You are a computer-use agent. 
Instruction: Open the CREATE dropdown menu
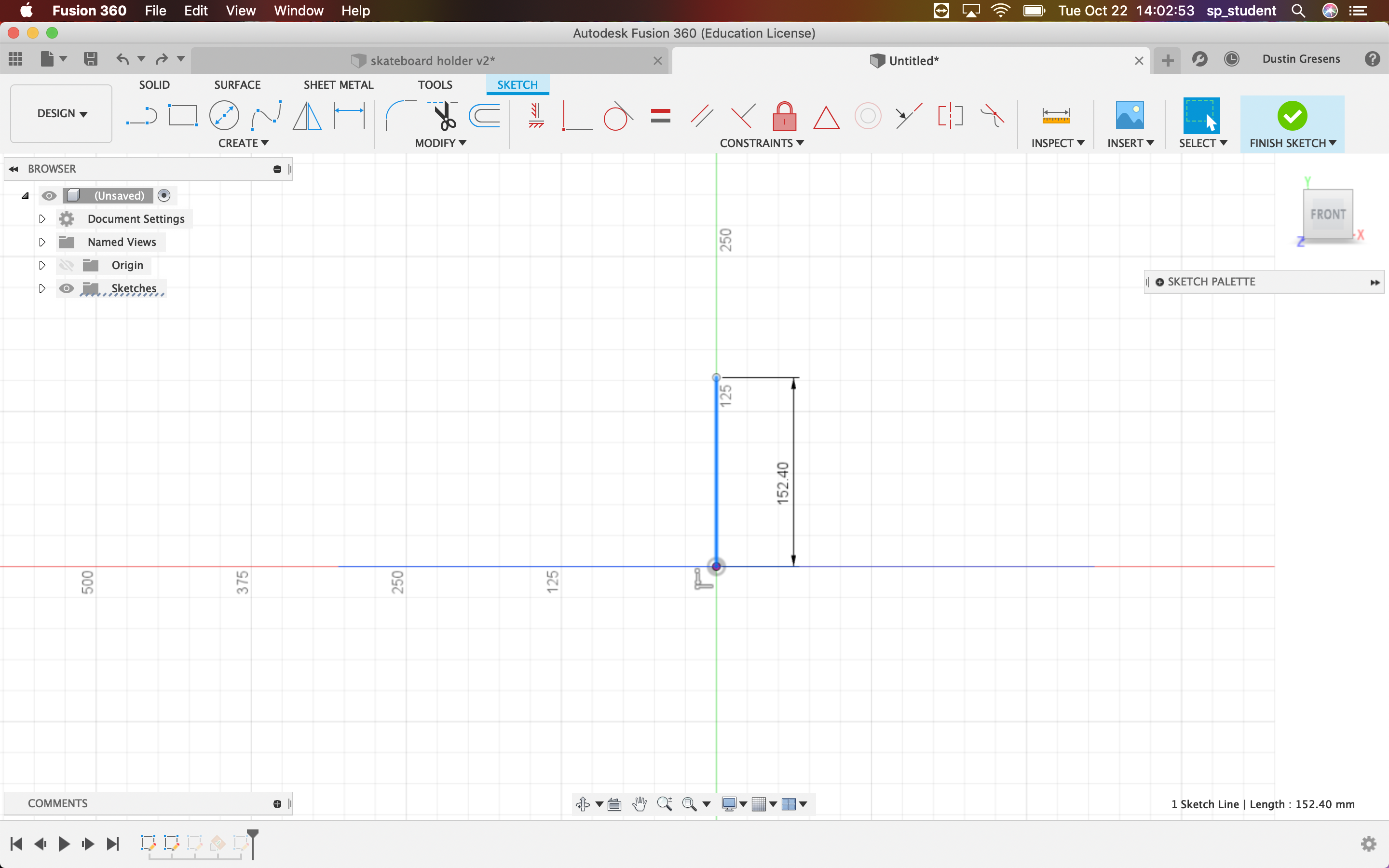[x=244, y=143]
